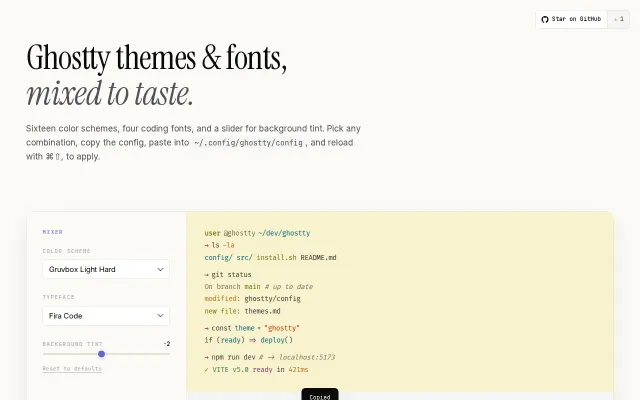The height and width of the screenshot is (400, 640).
Task: Click 'user @ghostty ~/dev/ghostty' prompt line
Action: coord(257,233)
